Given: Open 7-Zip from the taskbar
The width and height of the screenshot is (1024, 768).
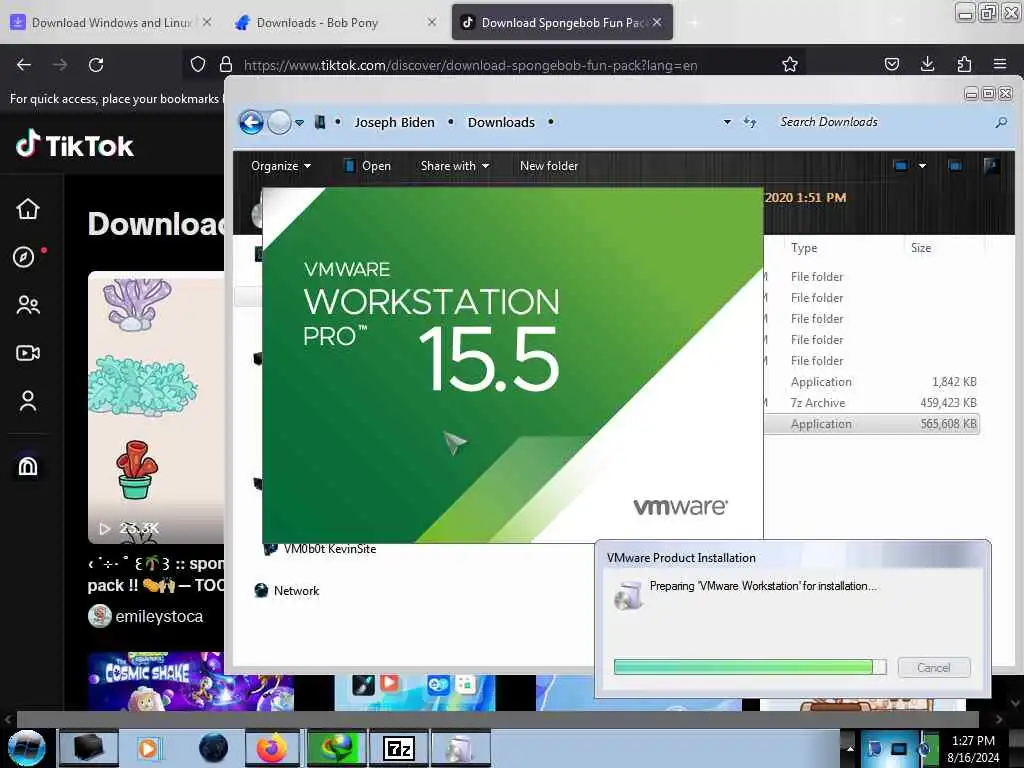Looking at the screenshot, I should 398,748.
